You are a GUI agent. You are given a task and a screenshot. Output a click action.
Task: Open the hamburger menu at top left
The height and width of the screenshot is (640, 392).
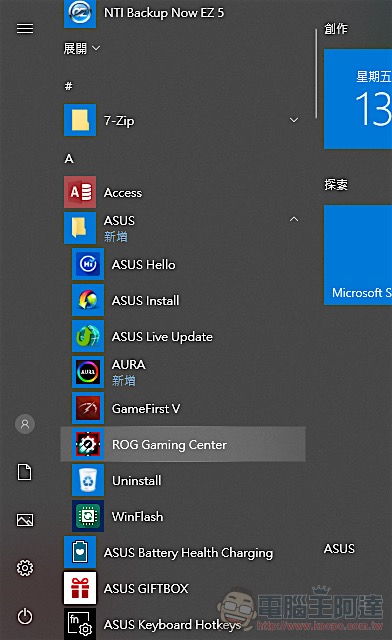[25, 29]
